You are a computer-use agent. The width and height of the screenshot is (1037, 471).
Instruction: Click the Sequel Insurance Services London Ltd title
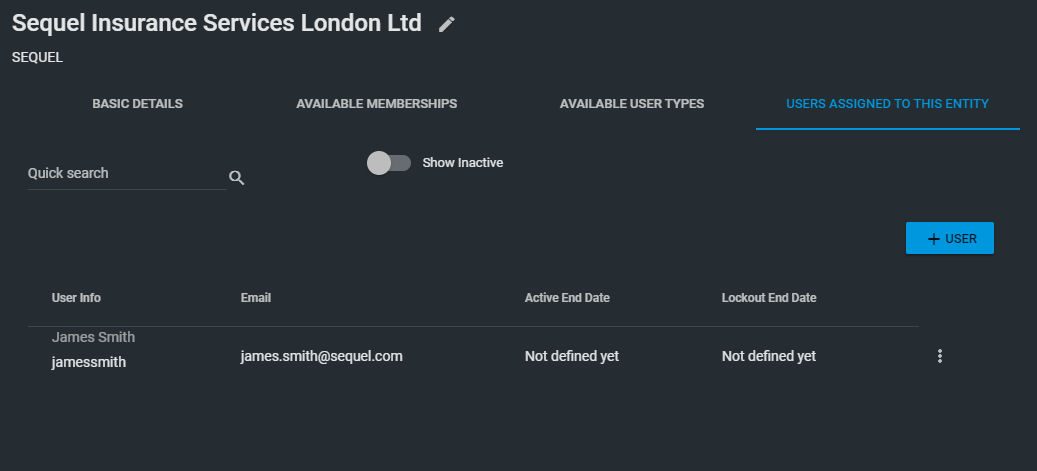217,23
